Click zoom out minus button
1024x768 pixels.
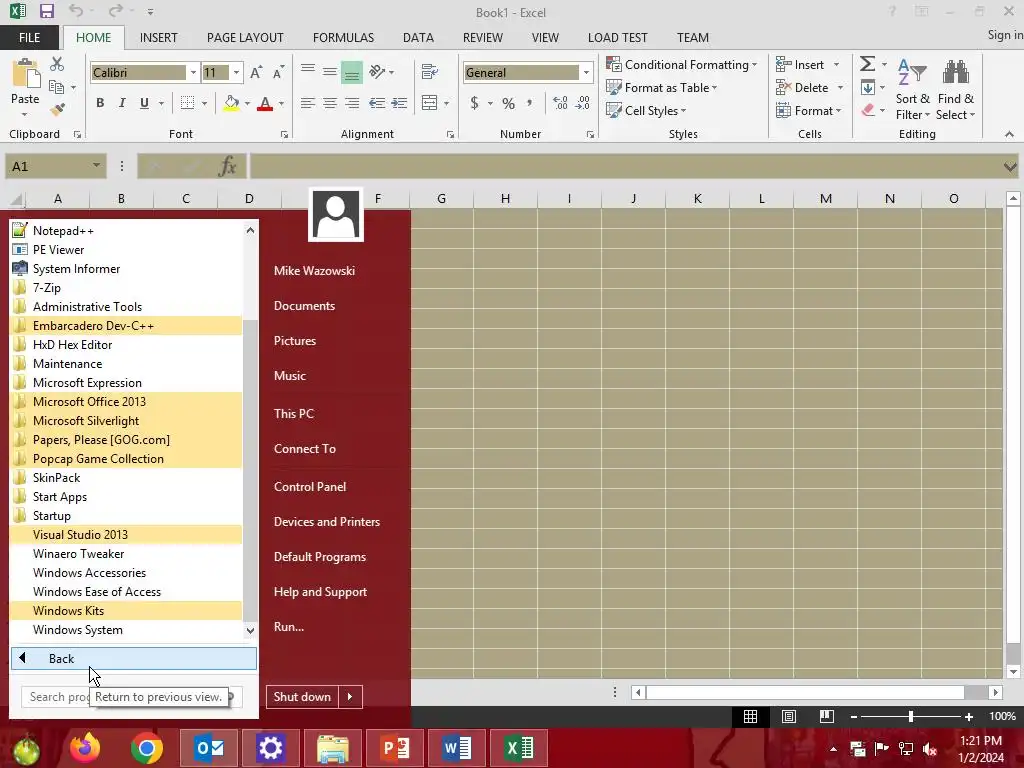[854, 717]
